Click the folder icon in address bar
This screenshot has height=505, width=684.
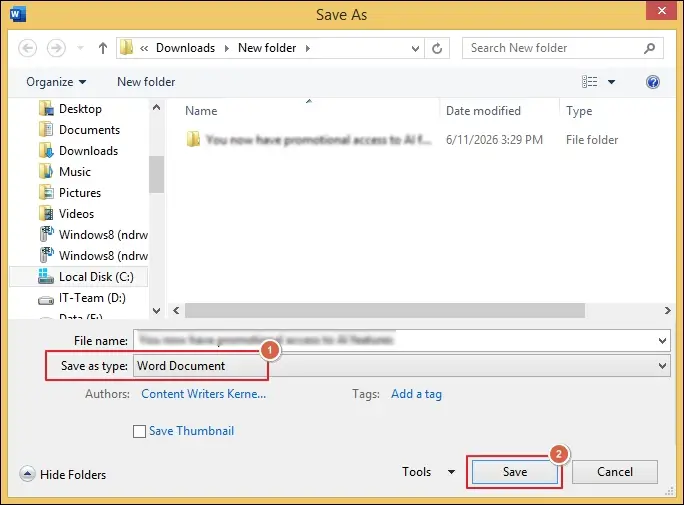(x=126, y=48)
